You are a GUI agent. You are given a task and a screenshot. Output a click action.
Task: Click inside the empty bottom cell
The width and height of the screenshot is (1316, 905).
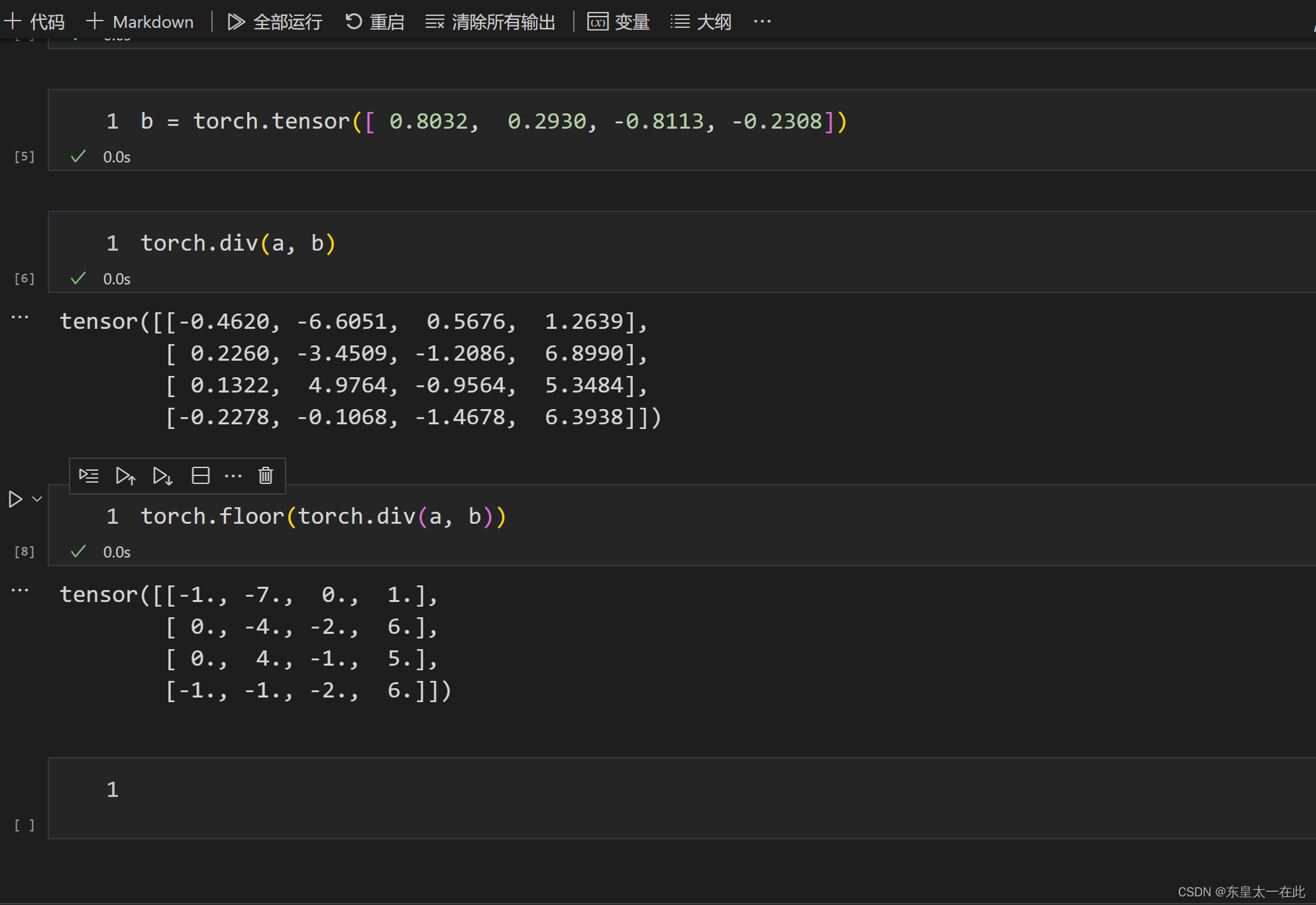pyautogui.click(x=265, y=789)
